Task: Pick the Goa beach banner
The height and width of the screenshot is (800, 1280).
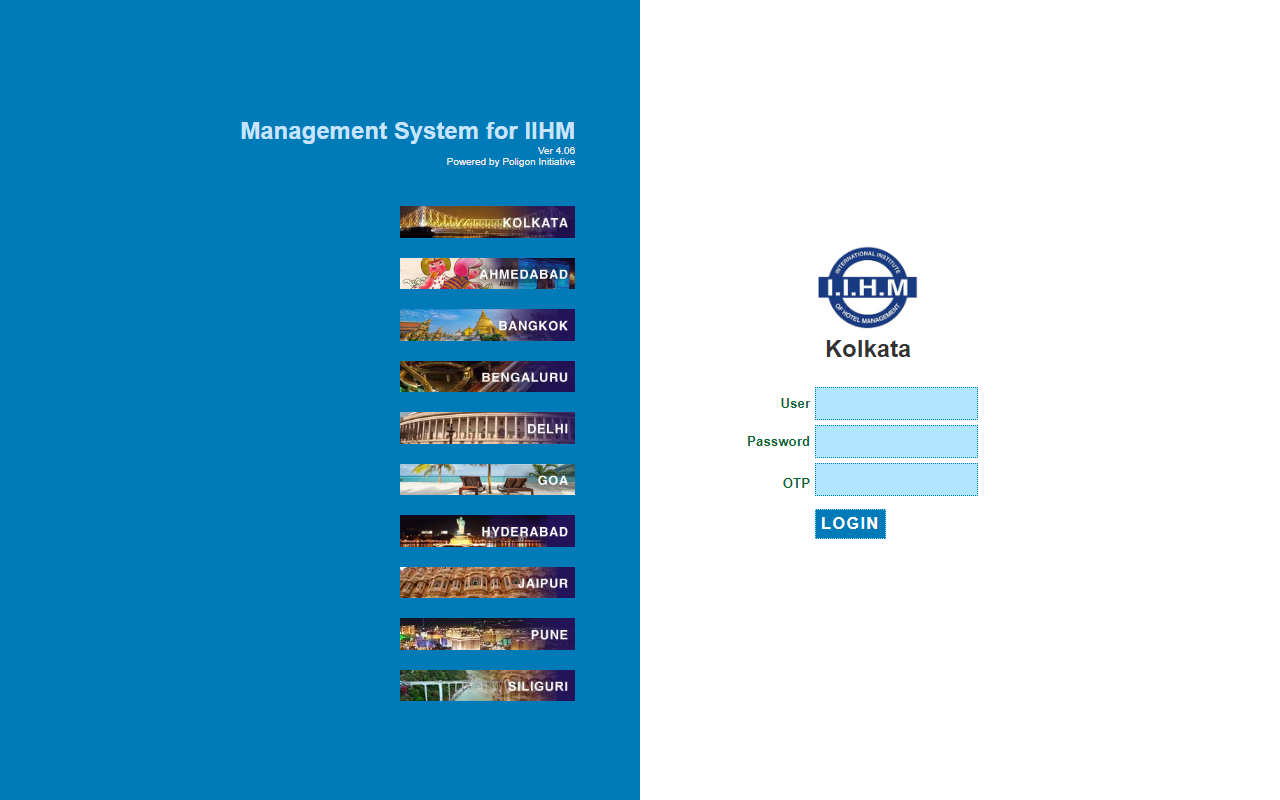Action: tap(487, 480)
